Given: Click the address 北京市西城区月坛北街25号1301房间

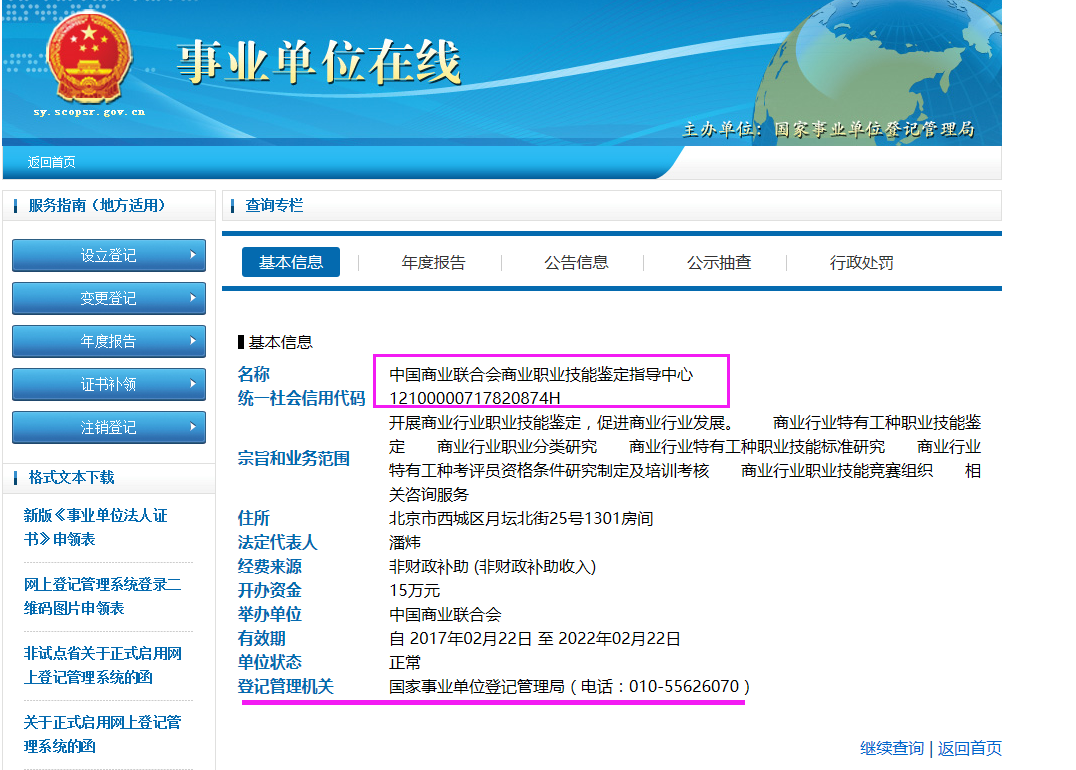Looking at the screenshot, I should pyautogui.click(x=521, y=518).
